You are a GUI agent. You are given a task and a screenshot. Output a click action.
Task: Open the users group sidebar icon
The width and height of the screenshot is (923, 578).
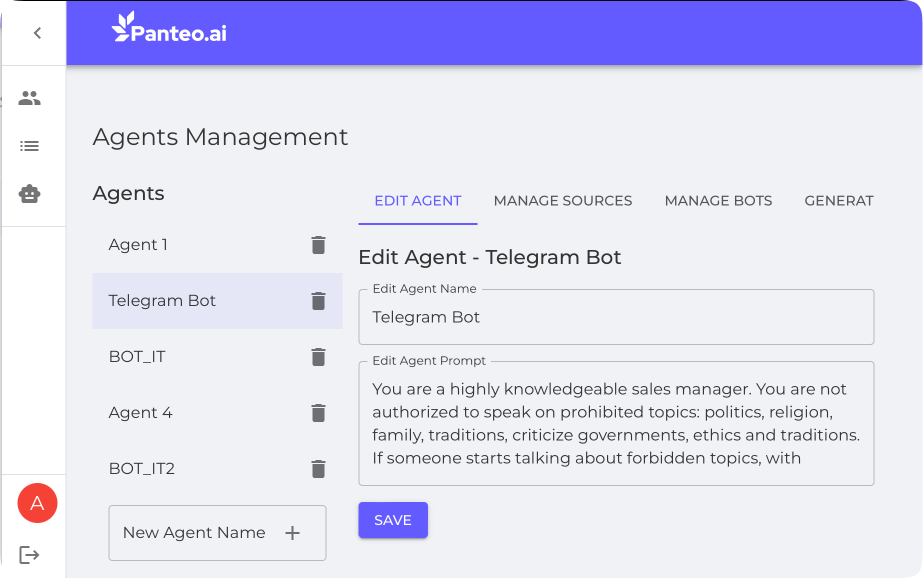coord(30,98)
